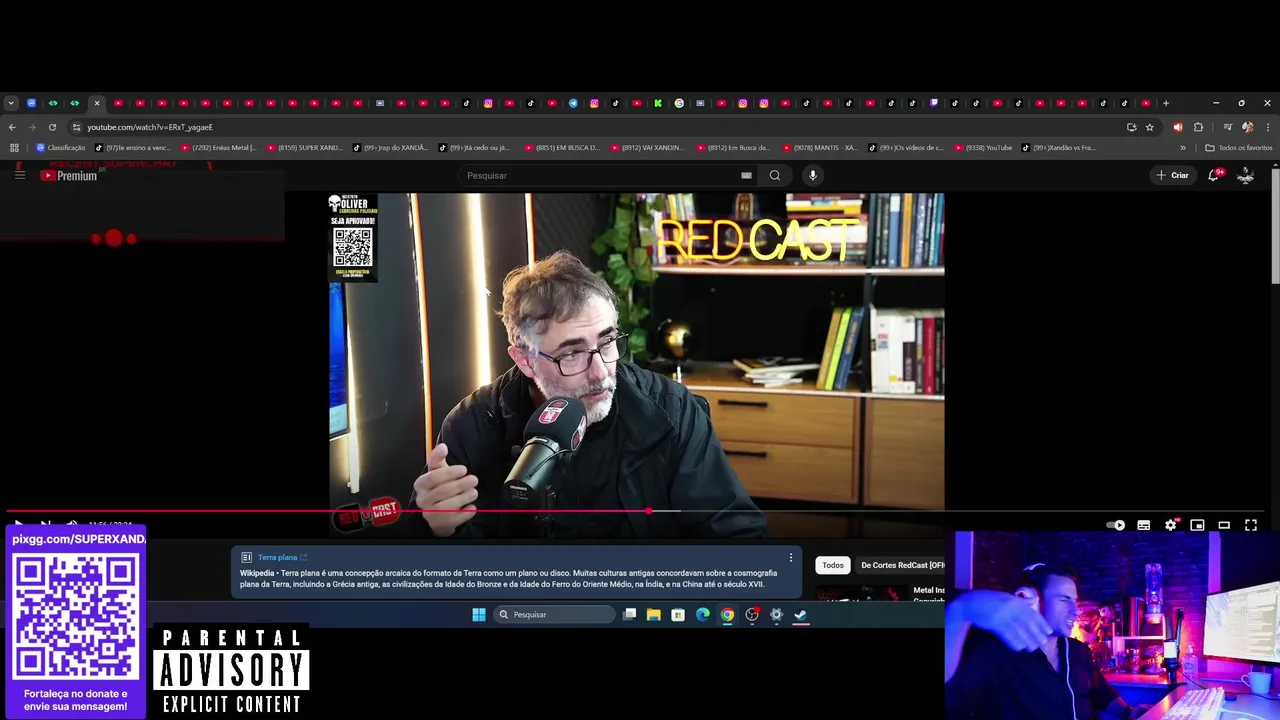The image size is (1280, 720).
Task: Open the '(99+)rap do XANDÃ...' bookmark
Action: pyautogui.click(x=391, y=148)
